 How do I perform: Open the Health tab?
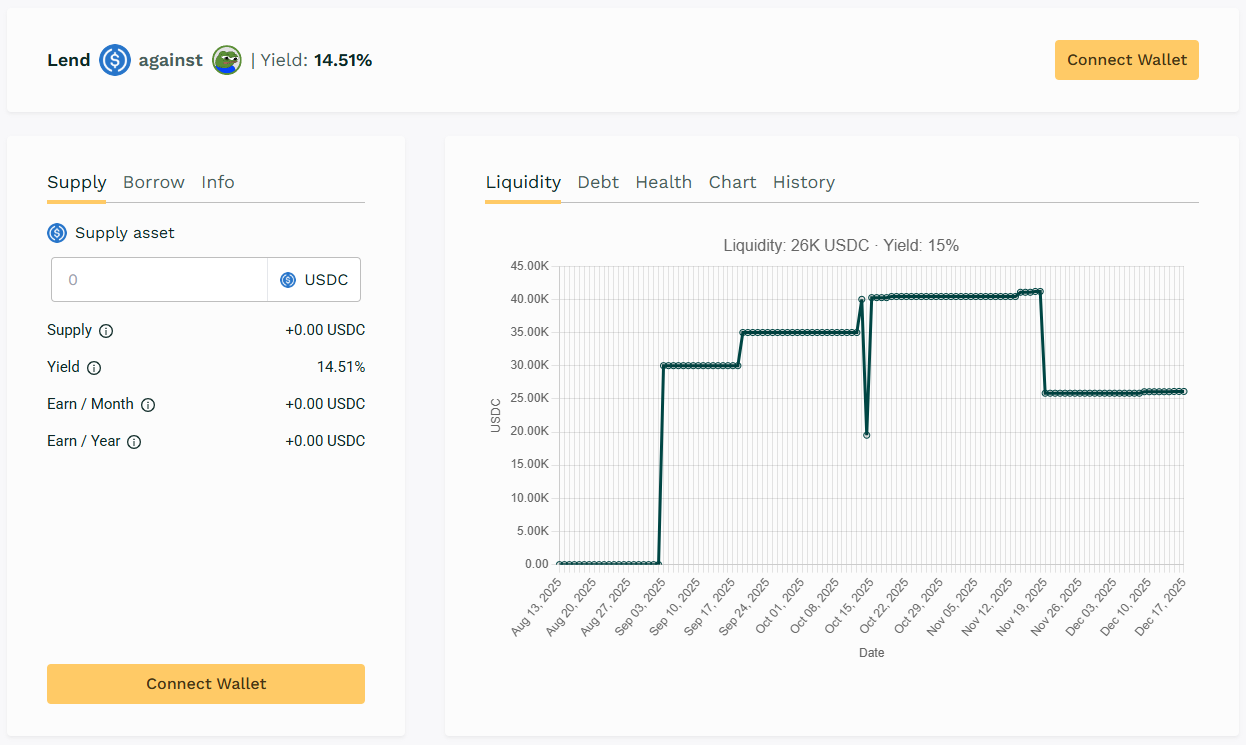coord(664,182)
